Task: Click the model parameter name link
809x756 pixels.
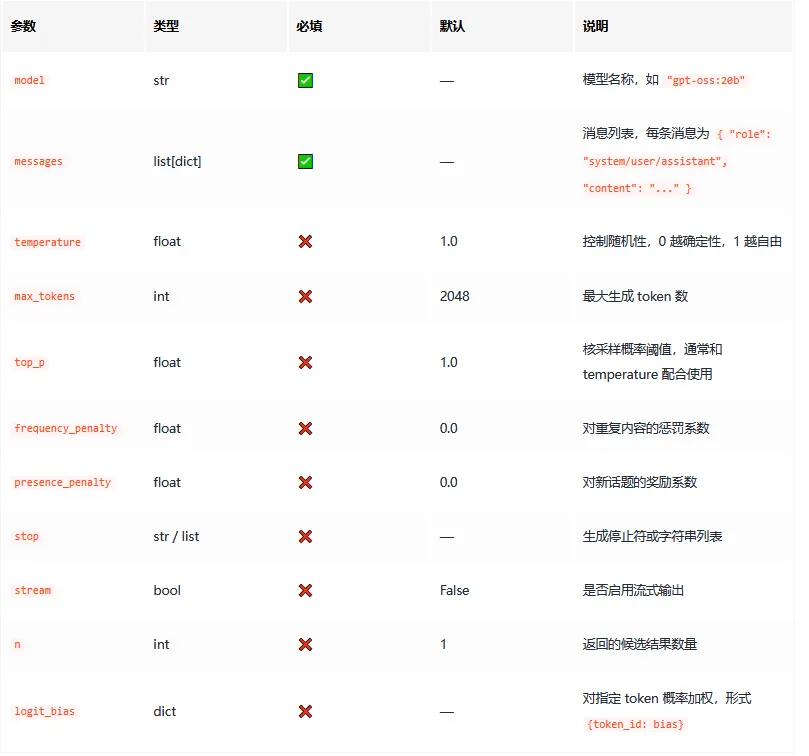Action: 28,80
